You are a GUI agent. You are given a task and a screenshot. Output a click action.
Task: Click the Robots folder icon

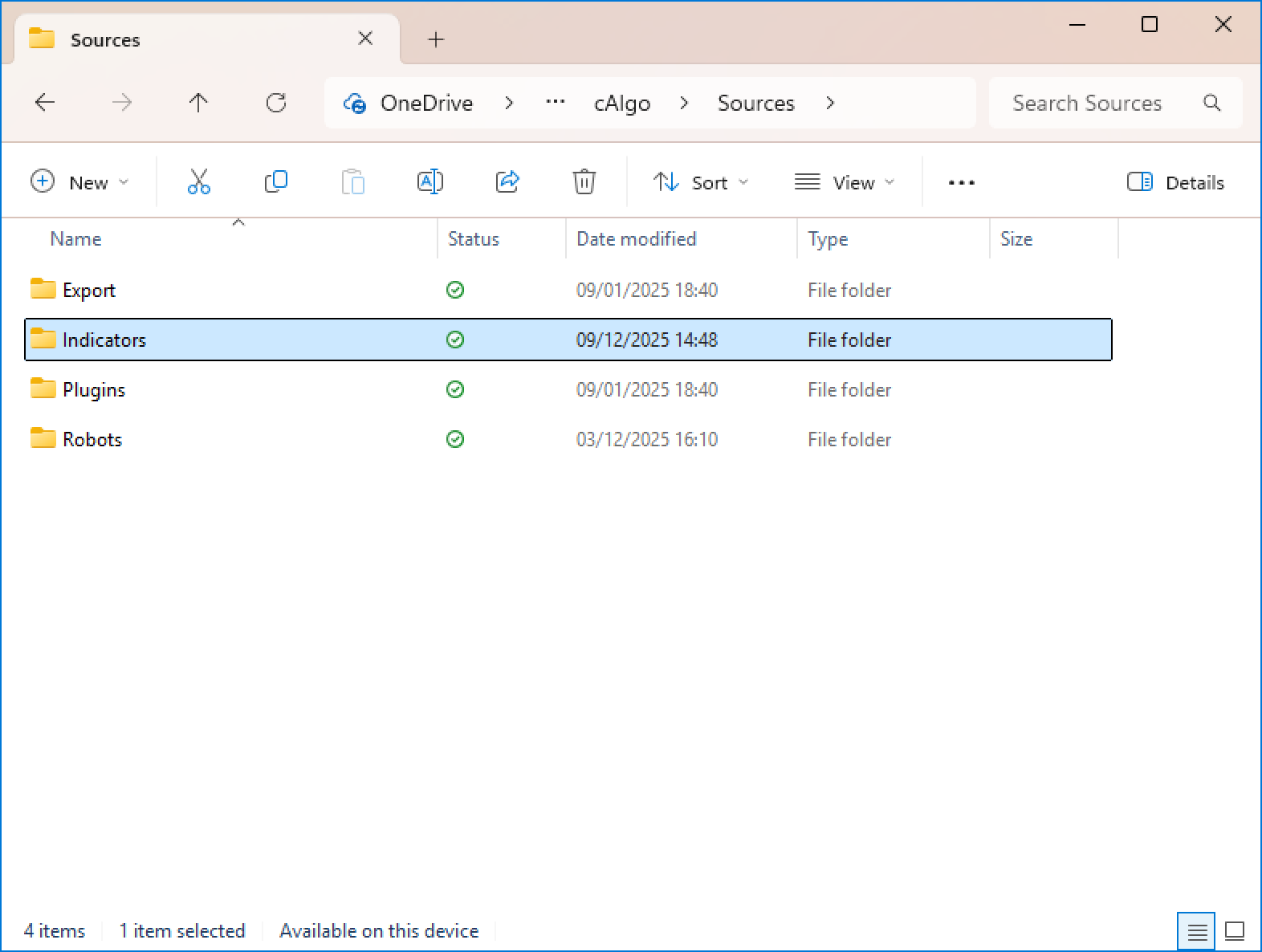pyautogui.click(x=43, y=438)
